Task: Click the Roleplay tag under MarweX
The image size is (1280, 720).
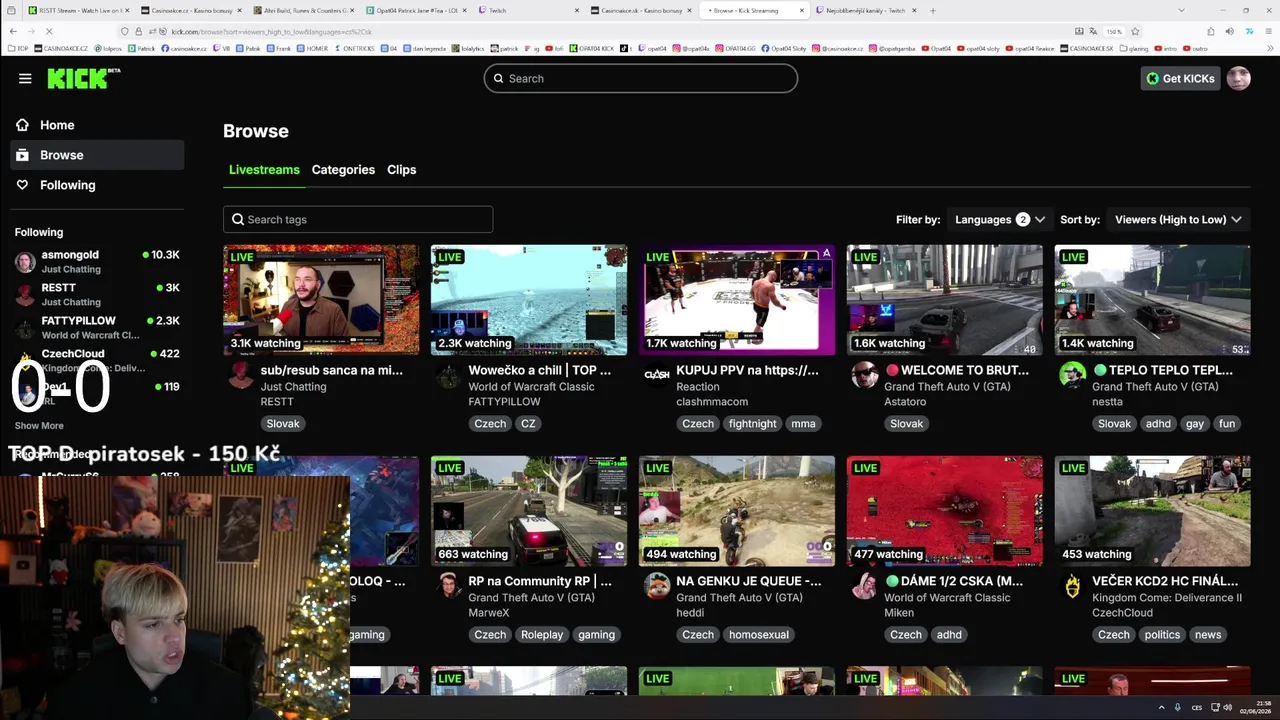Action: 542,635
